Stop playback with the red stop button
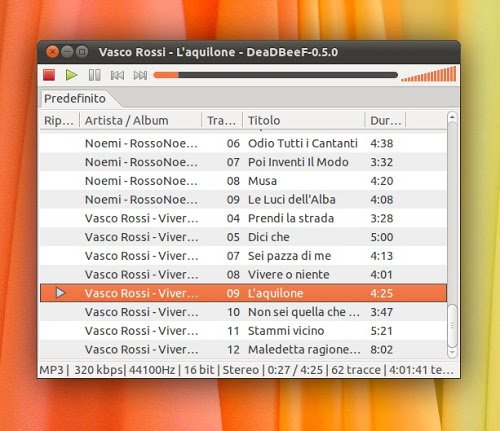Viewport: 500px width, 431px height. coord(49,75)
